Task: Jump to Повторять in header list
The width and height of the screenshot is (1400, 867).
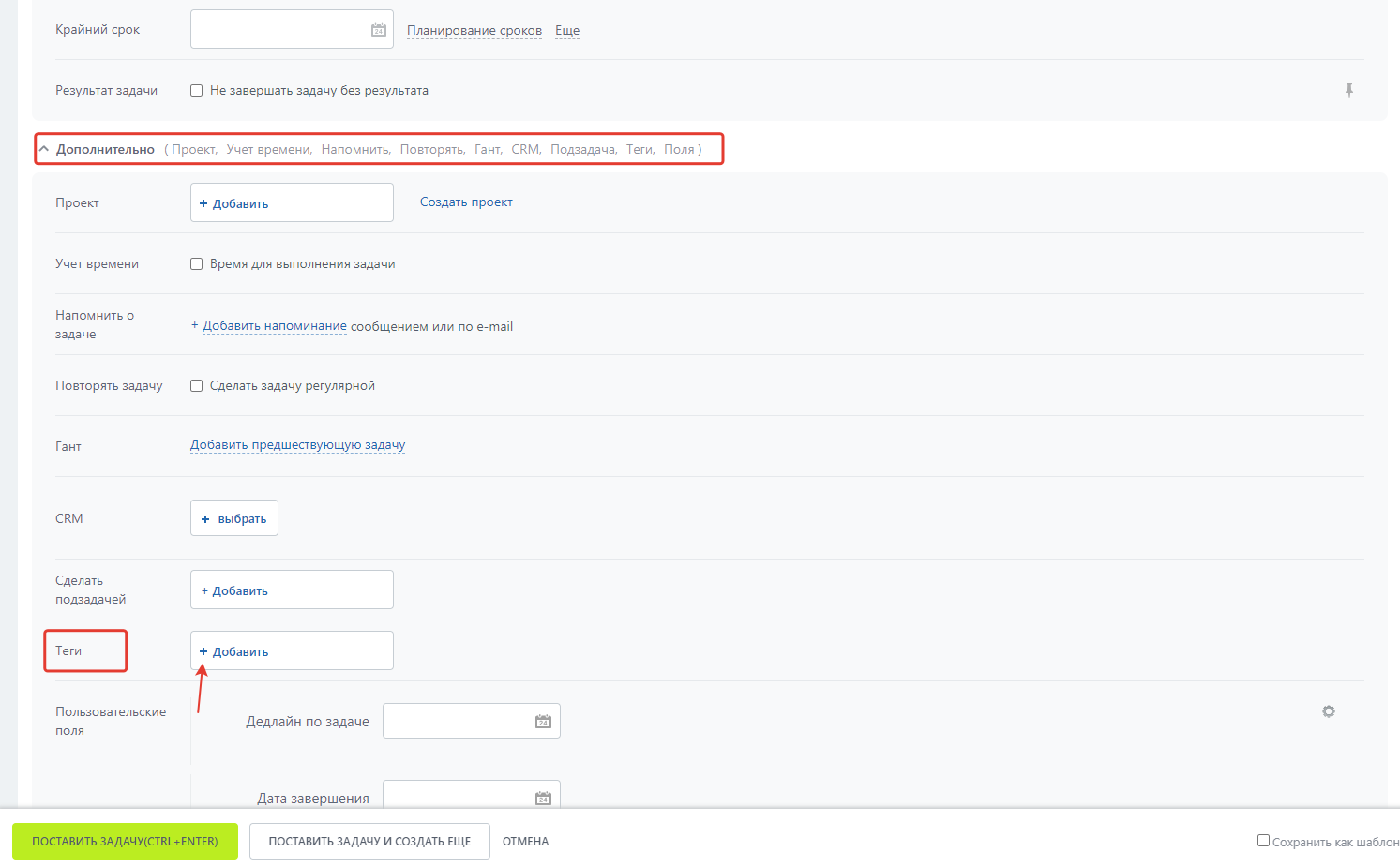Action: pyautogui.click(x=432, y=149)
